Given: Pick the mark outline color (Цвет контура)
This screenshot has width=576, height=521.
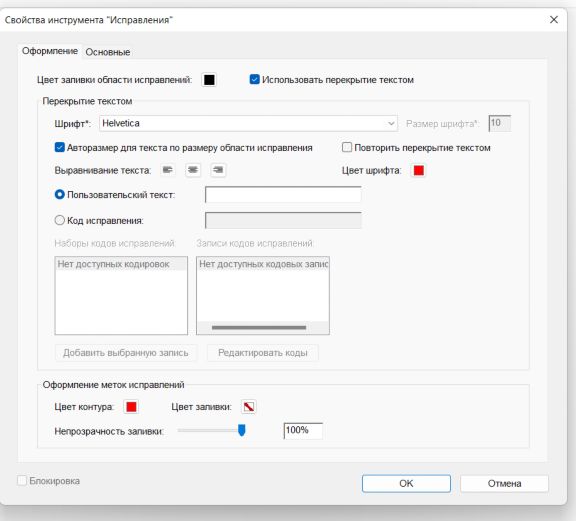Looking at the screenshot, I should pos(131,407).
